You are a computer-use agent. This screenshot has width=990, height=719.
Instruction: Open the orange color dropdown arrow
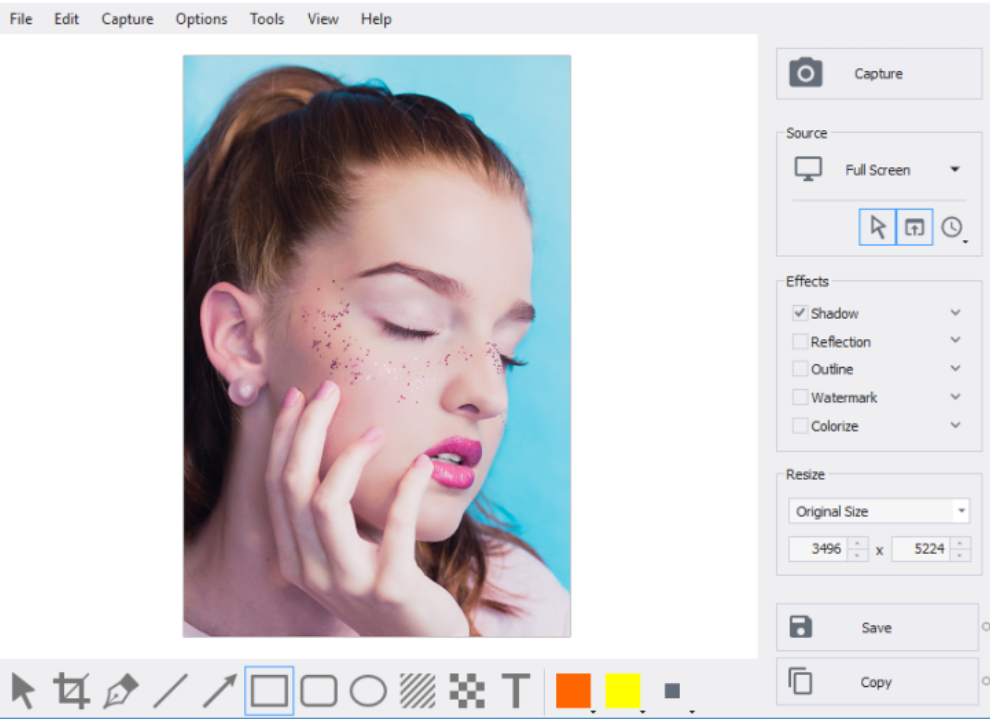pos(593,711)
